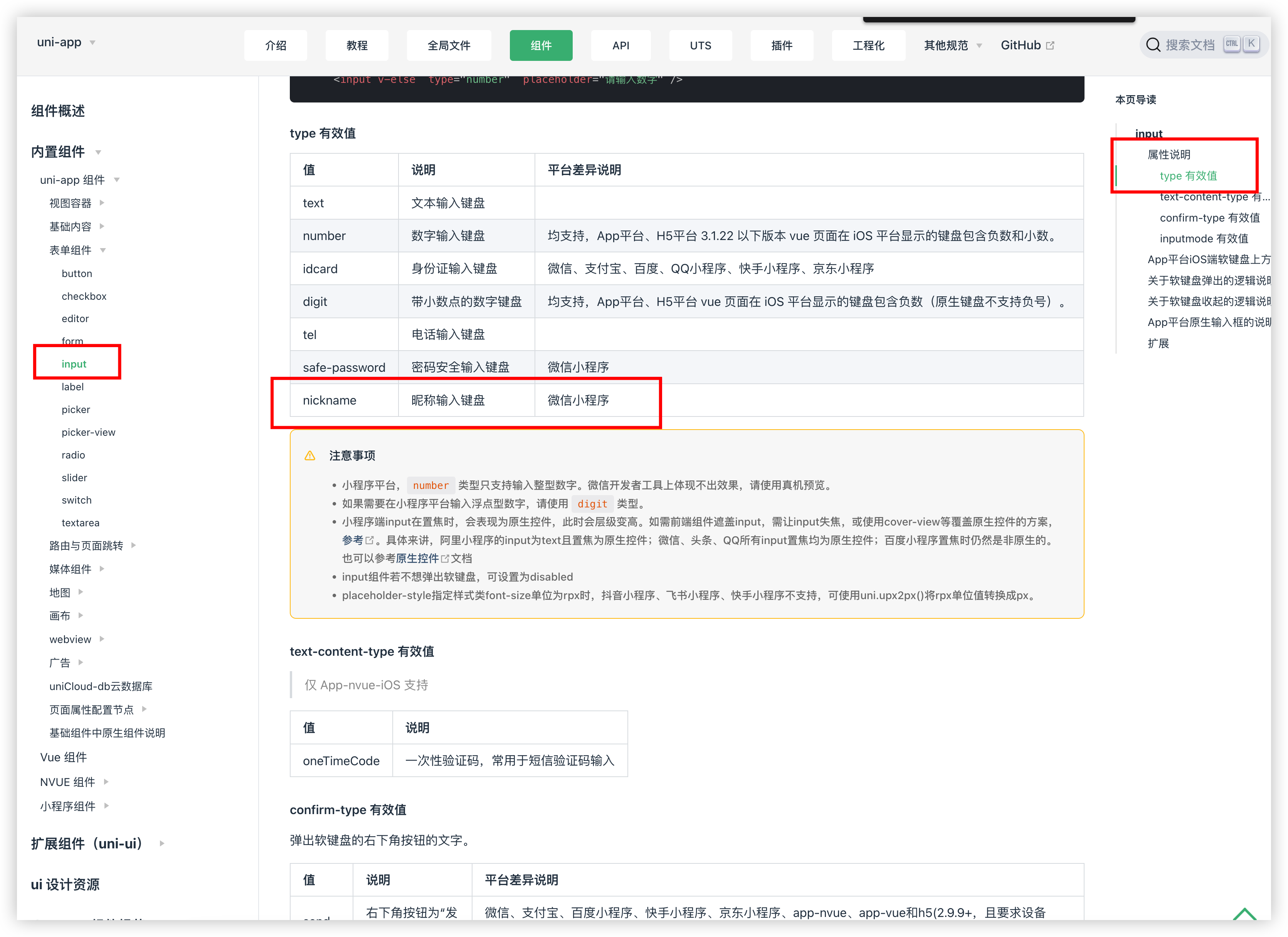The height and width of the screenshot is (937, 1288).
Task: Expand the 视图容器 tree arrow
Action: click(x=102, y=203)
